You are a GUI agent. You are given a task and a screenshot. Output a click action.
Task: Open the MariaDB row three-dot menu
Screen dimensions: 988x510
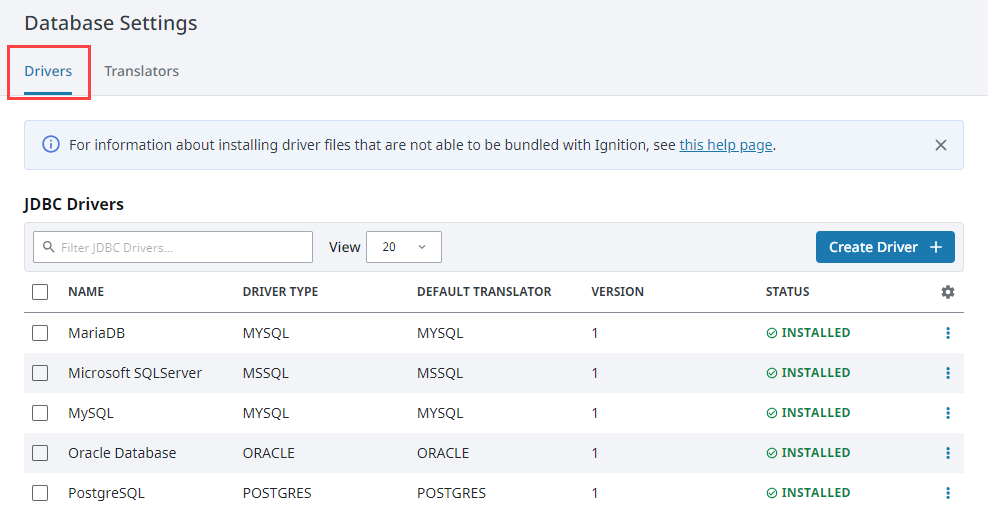pyautogui.click(x=947, y=333)
